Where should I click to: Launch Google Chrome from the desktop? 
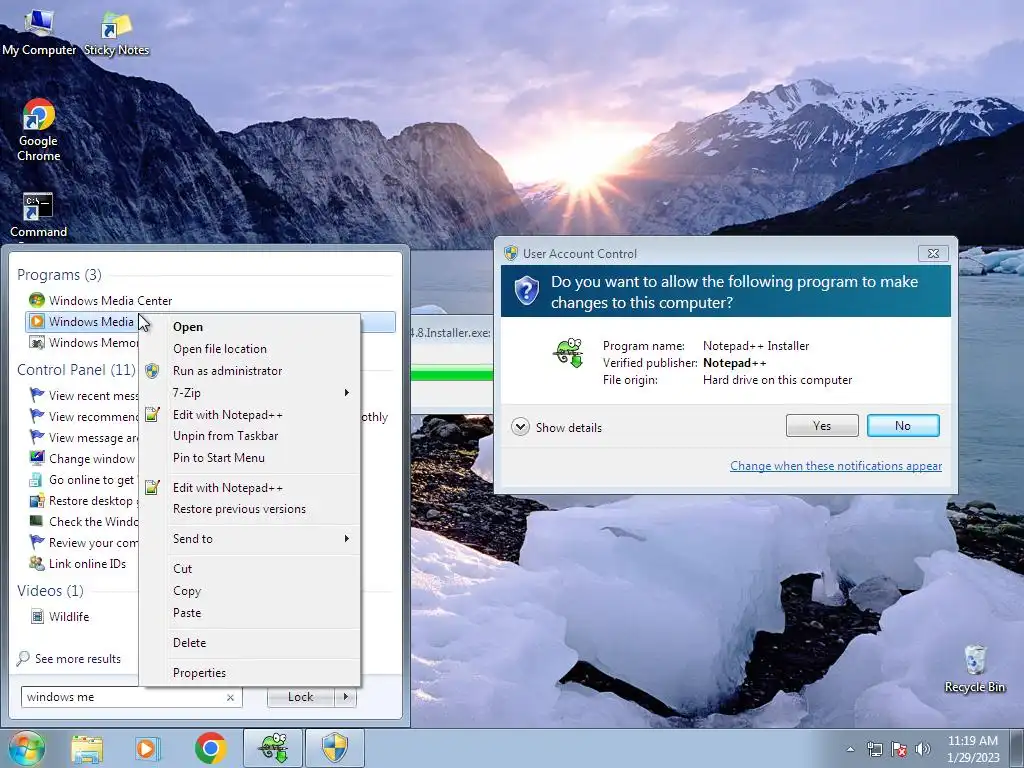[x=39, y=129]
